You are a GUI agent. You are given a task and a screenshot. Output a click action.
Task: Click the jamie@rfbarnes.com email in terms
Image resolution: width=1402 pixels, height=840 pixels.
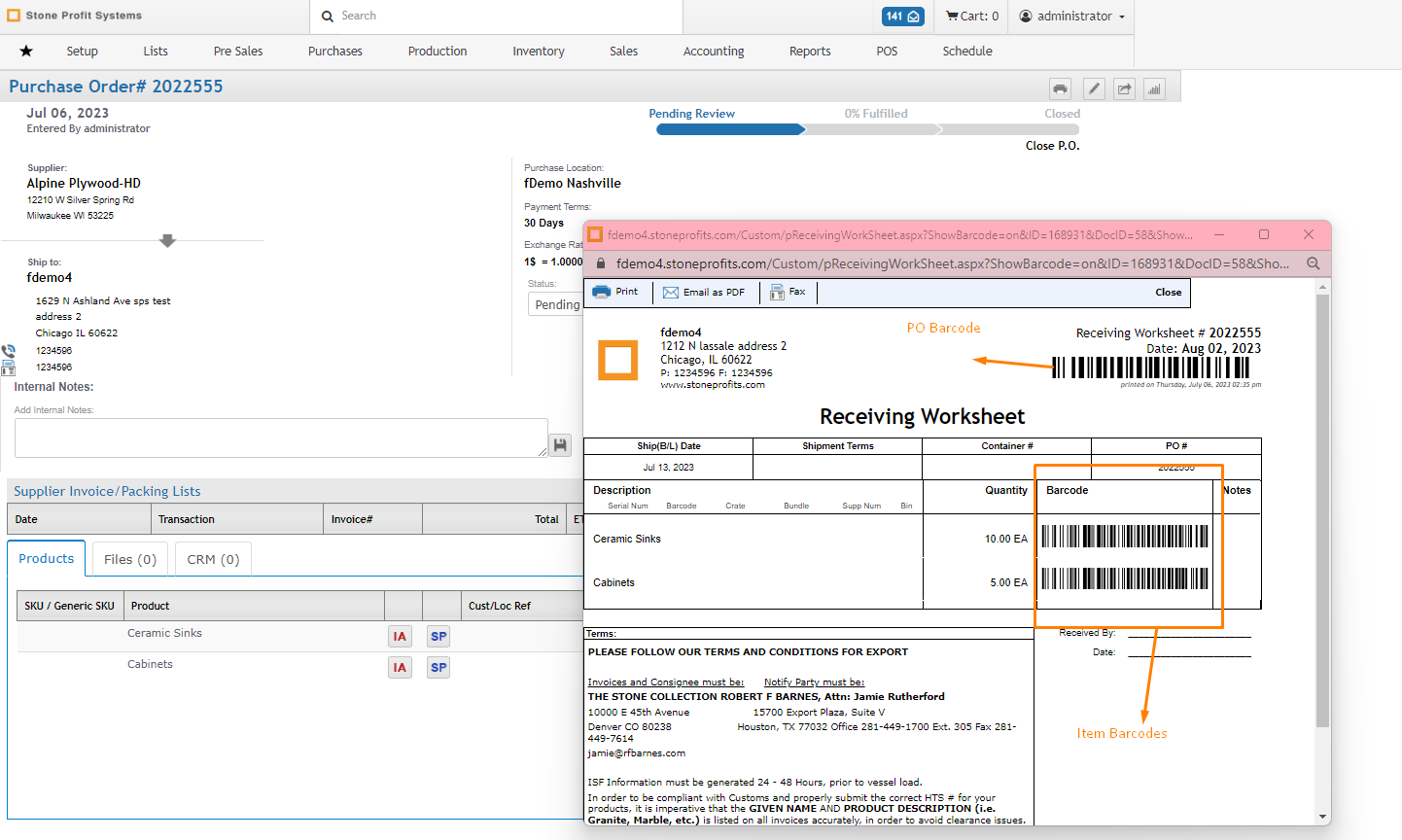pyautogui.click(x=637, y=753)
